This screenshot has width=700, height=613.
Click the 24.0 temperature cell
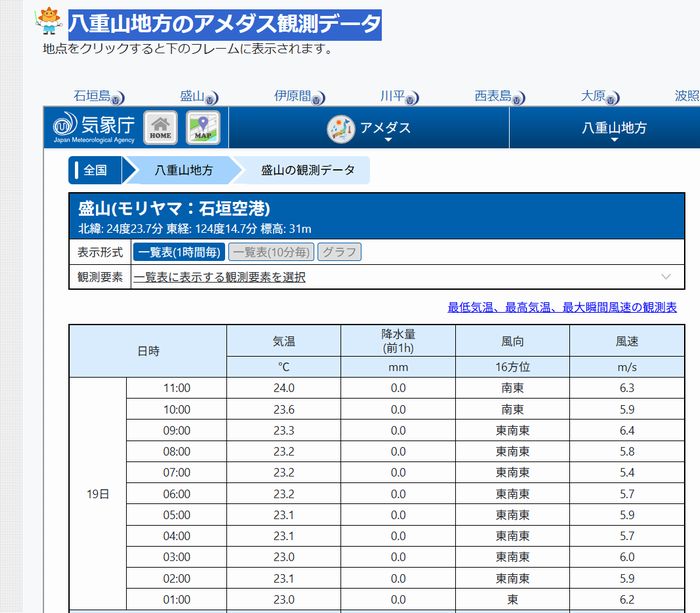click(x=283, y=388)
